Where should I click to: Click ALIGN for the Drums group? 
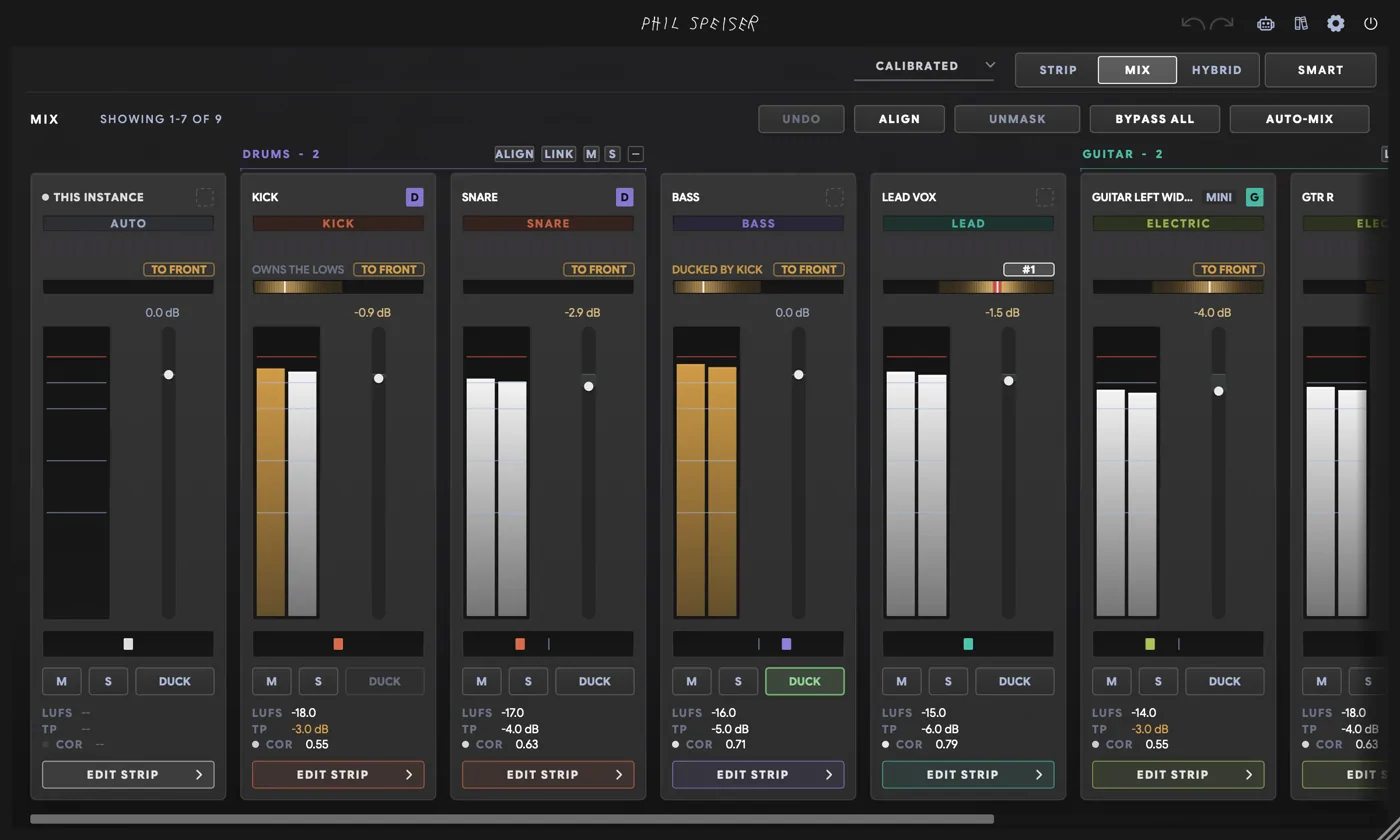(514, 154)
